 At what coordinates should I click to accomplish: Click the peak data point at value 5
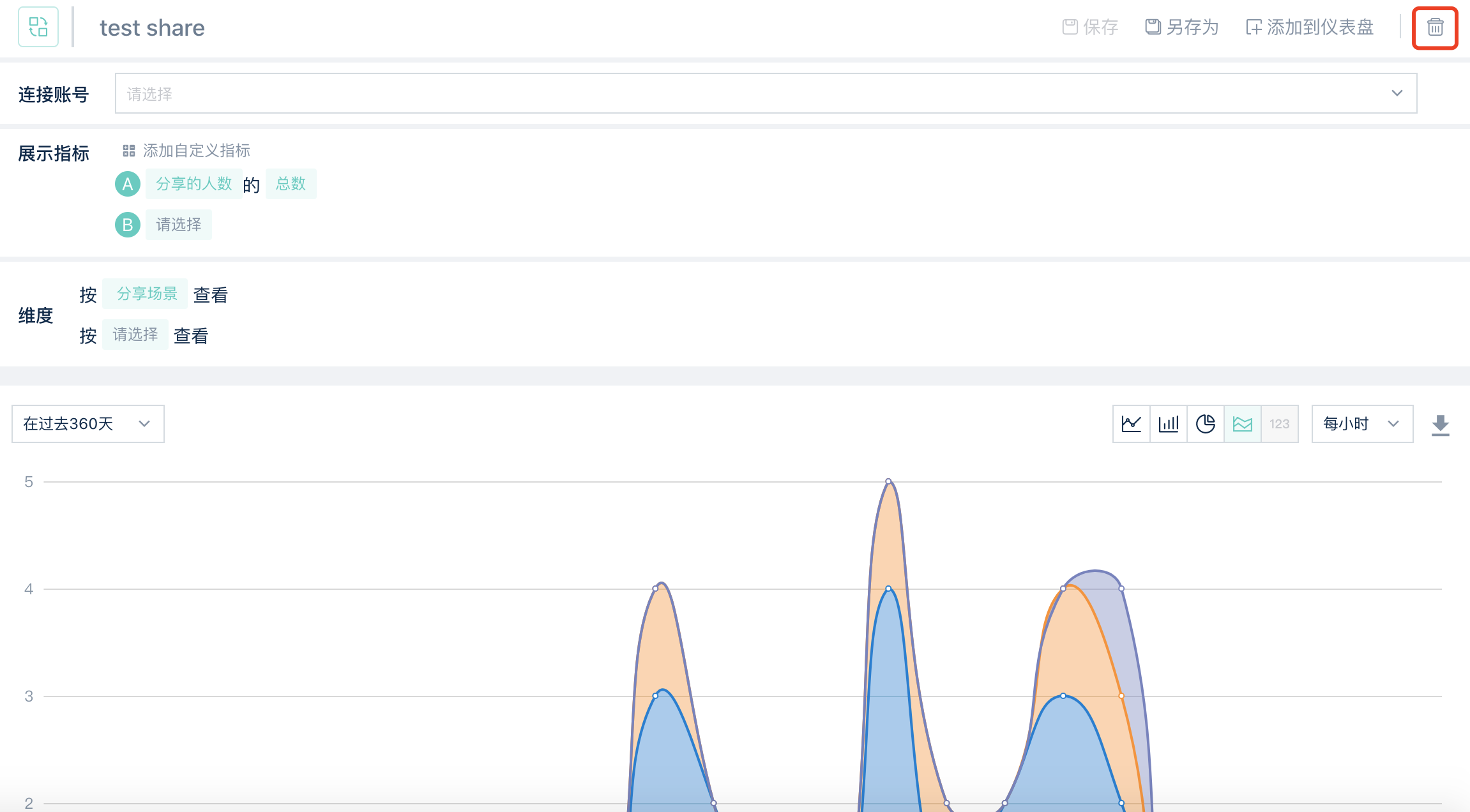click(888, 481)
